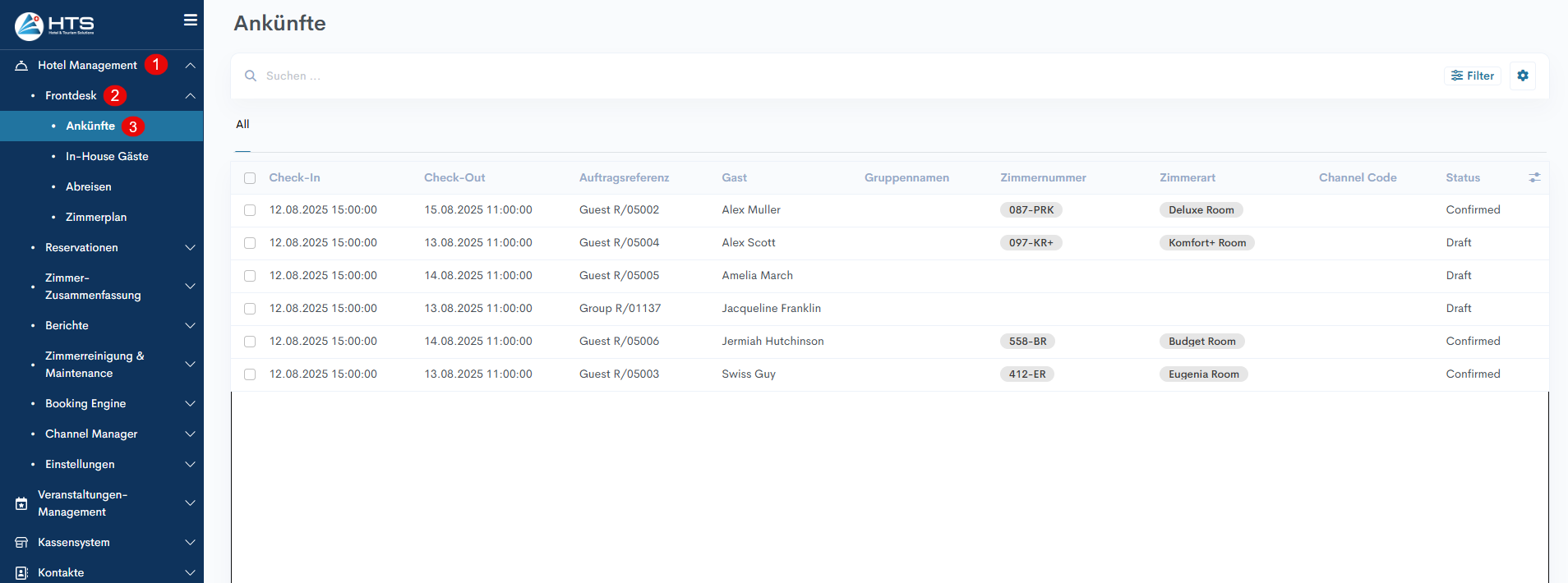Select all rows with header checkbox
This screenshot has height=583, width=1568.
tap(250, 178)
